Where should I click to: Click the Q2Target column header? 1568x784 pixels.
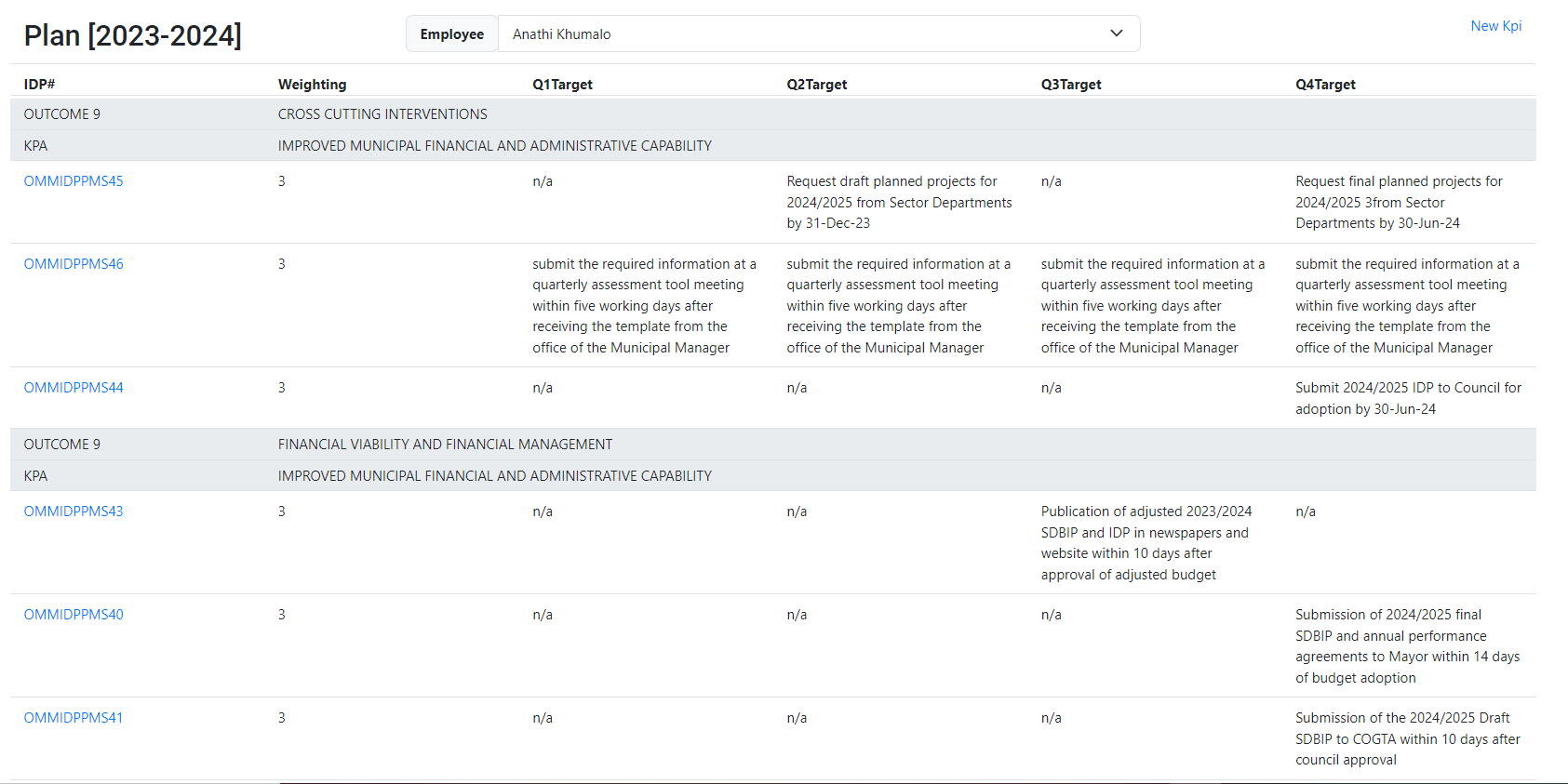point(816,85)
